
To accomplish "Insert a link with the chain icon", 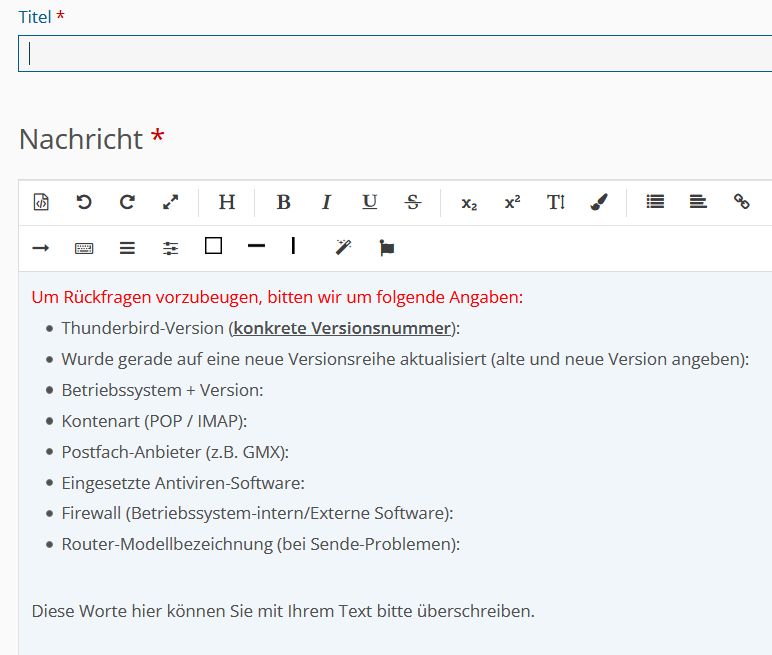I will click(742, 202).
